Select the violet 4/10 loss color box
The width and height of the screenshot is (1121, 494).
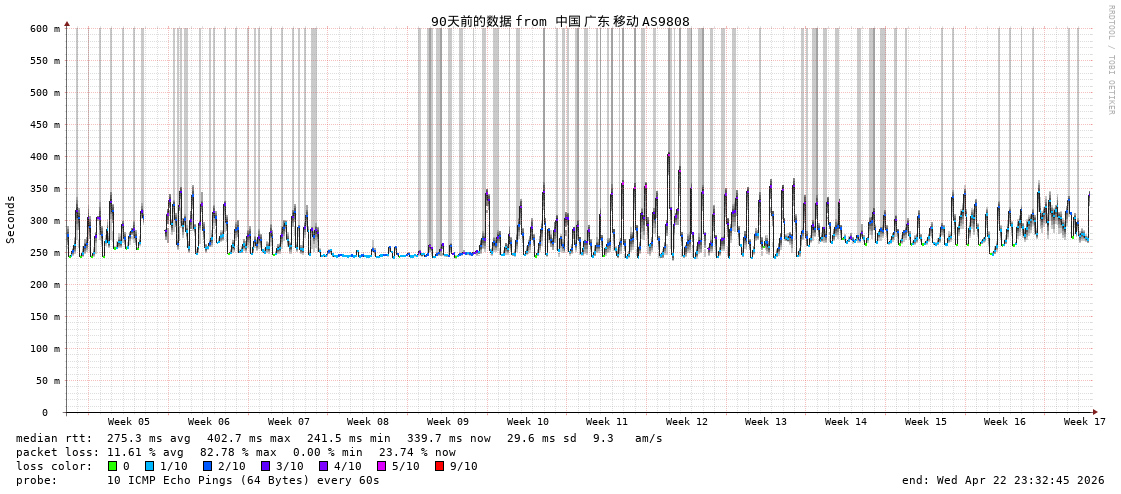(x=323, y=466)
